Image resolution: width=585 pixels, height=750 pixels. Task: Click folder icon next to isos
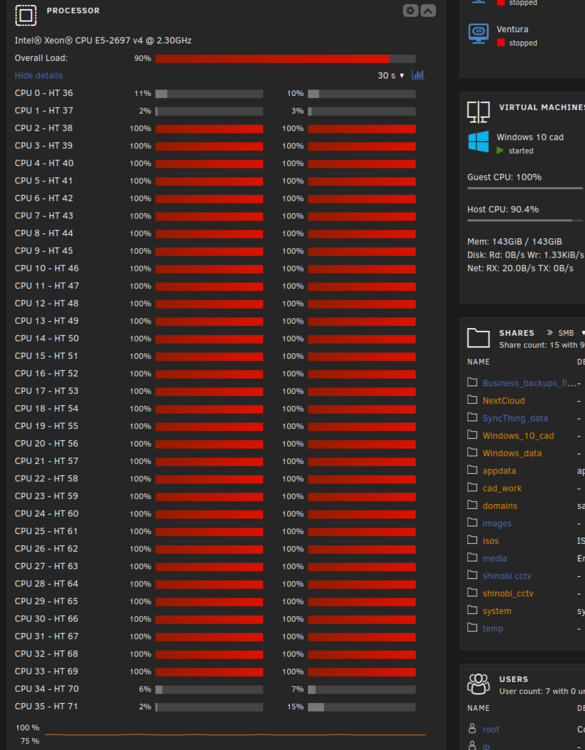pos(472,540)
